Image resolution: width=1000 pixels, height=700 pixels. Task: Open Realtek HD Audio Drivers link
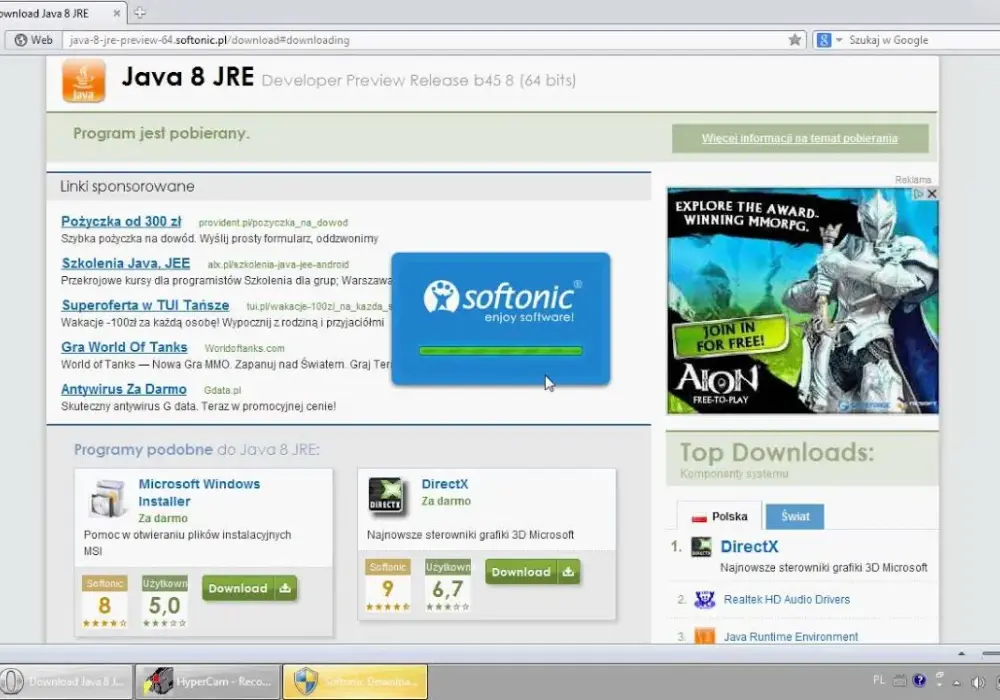[786, 599]
